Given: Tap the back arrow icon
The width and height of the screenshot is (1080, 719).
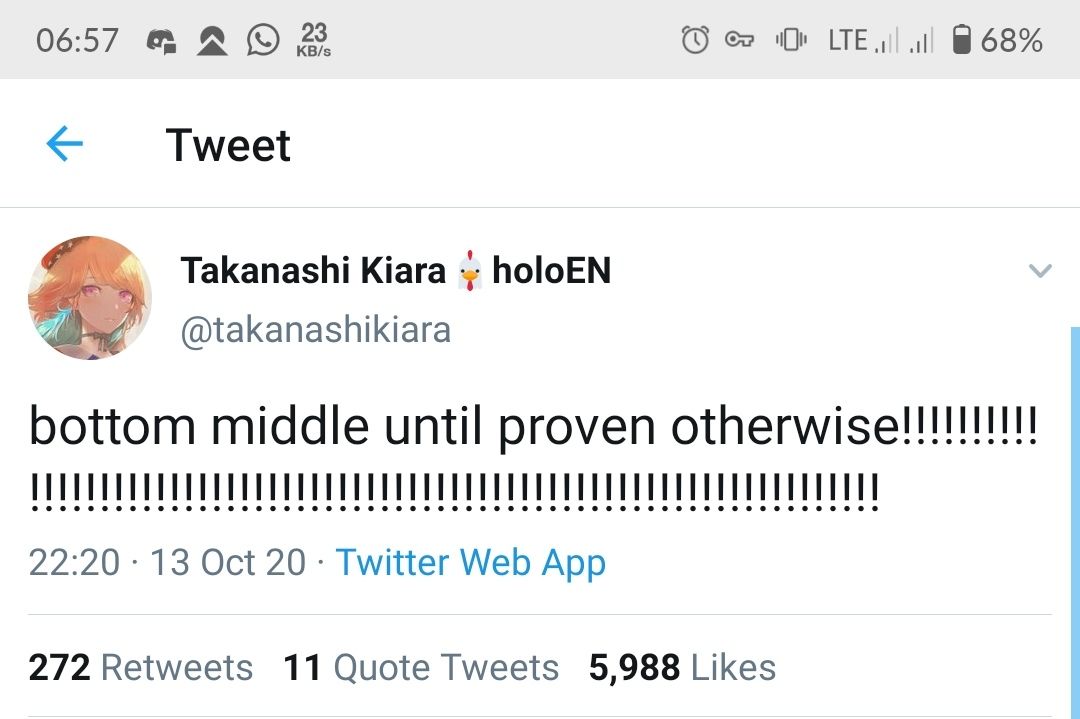Looking at the screenshot, I should coord(65,145).
